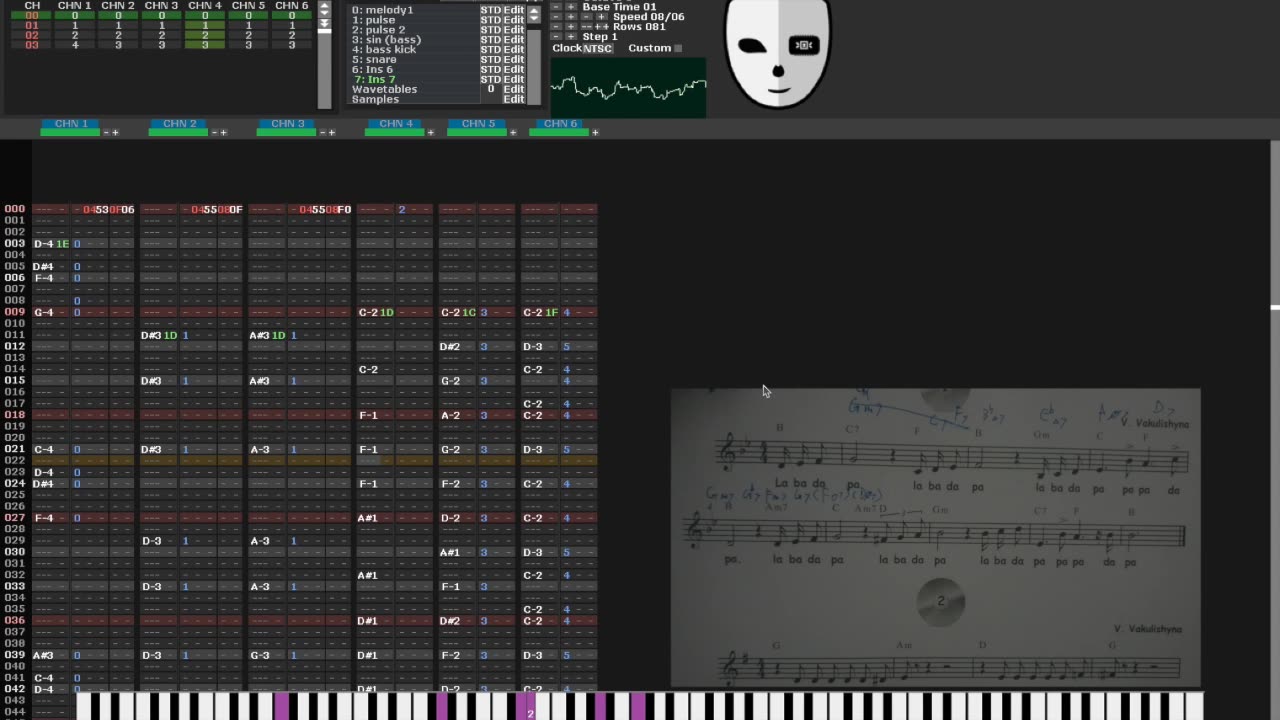The width and height of the screenshot is (1280, 720).
Task: Click the oscilloscope waveform display
Action: (x=628, y=88)
